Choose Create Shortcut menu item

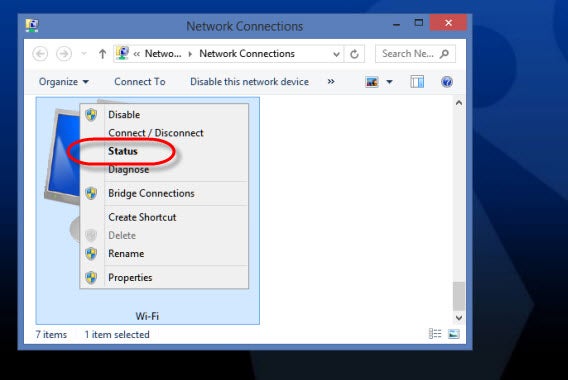tap(164, 217)
